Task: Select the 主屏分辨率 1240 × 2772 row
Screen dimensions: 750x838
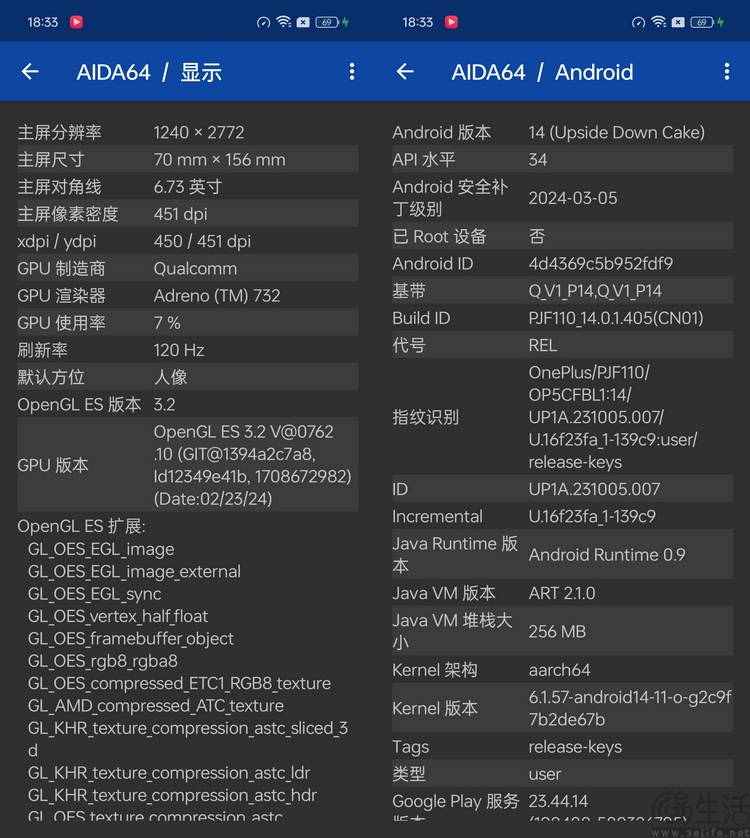Action: click(188, 132)
